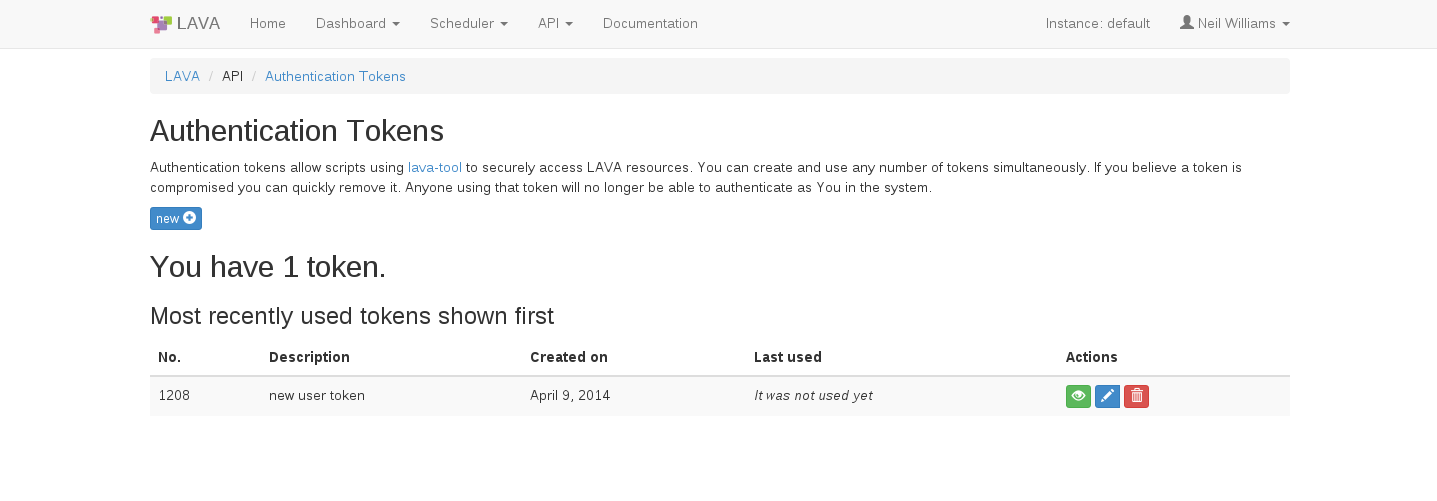Click the Instance: default label
This screenshot has height=501, width=1437.
[x=1097, y=23]
